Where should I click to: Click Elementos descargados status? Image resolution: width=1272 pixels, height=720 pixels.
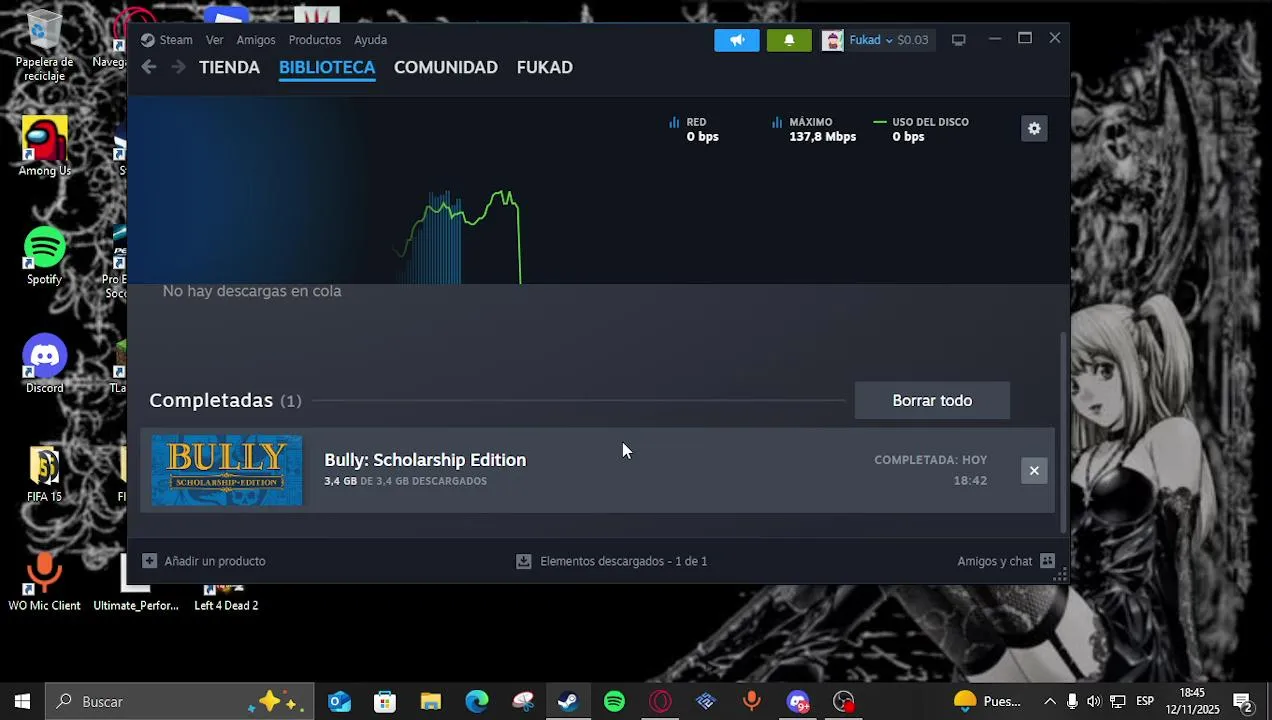tap(611, 561)
